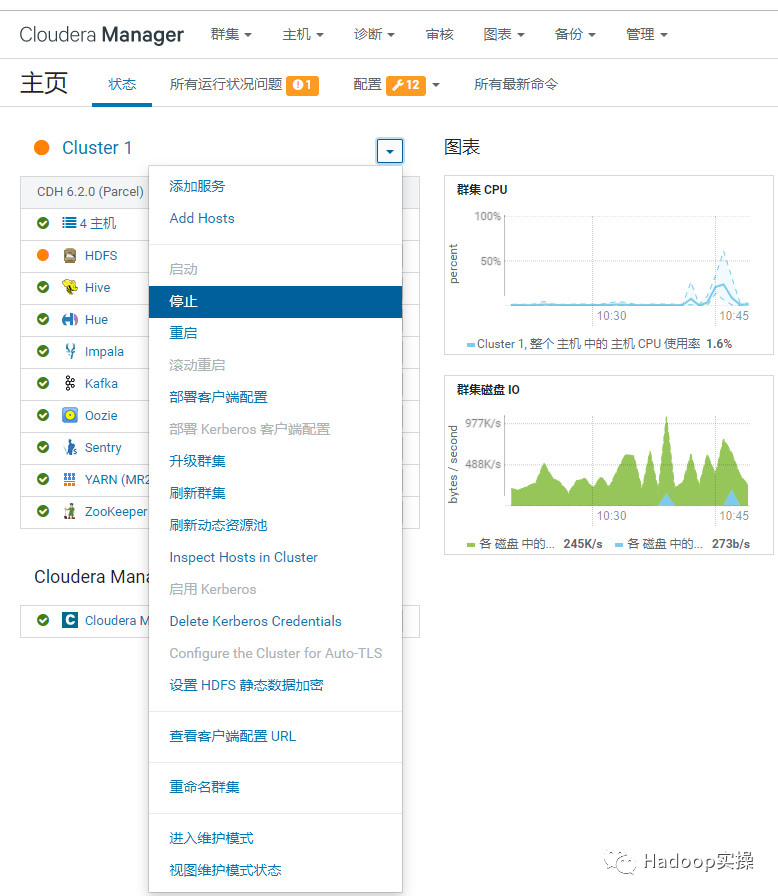The width and height of the screenshot is (778, 896).
Task: Choose 查看客户端配置 URL
Action: pos(275,737)
